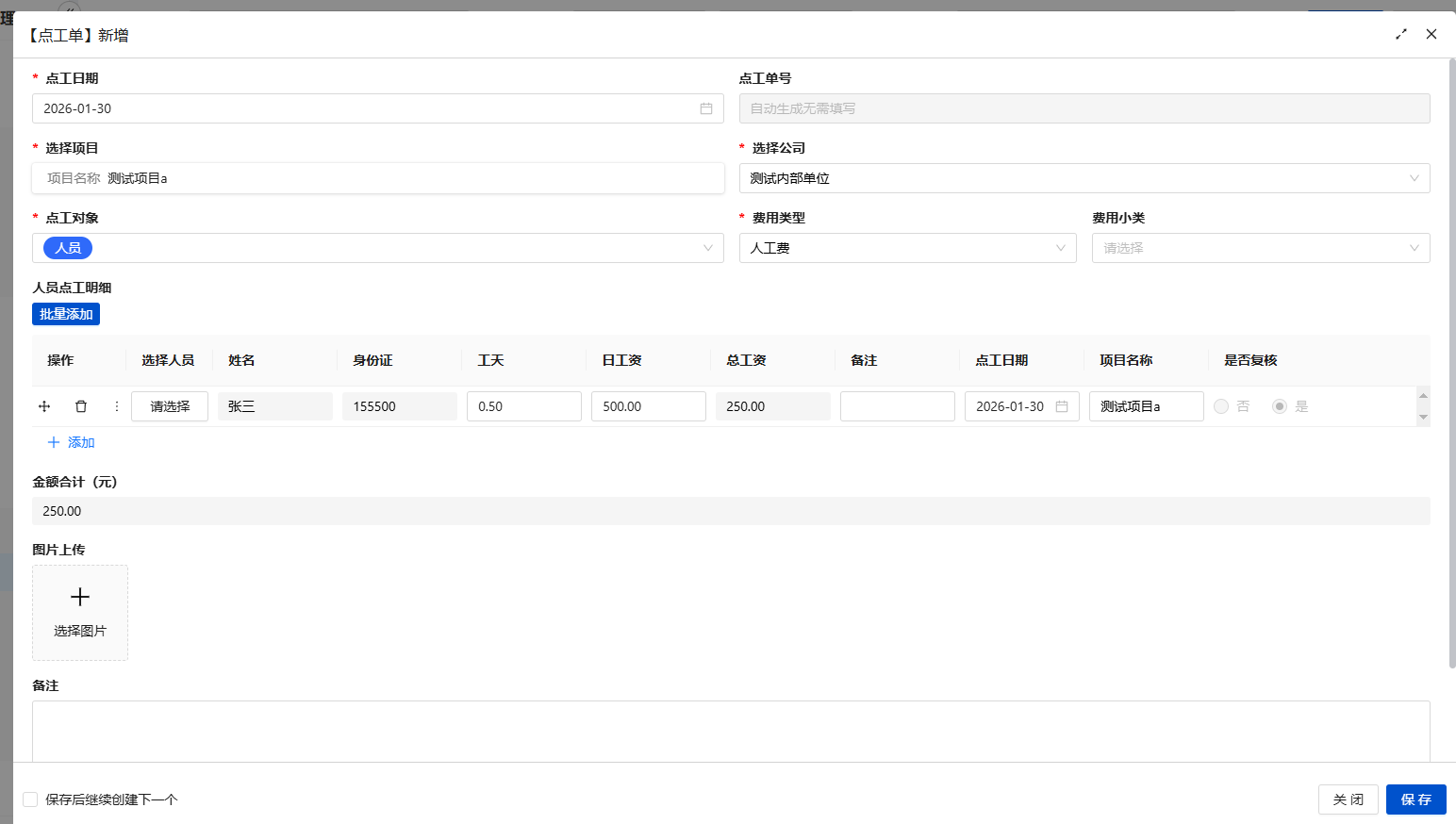The width and height of the screenshot is (1456, 824).
Task: Delete the 张三 row with trash icon
Action: coord(81,406)
